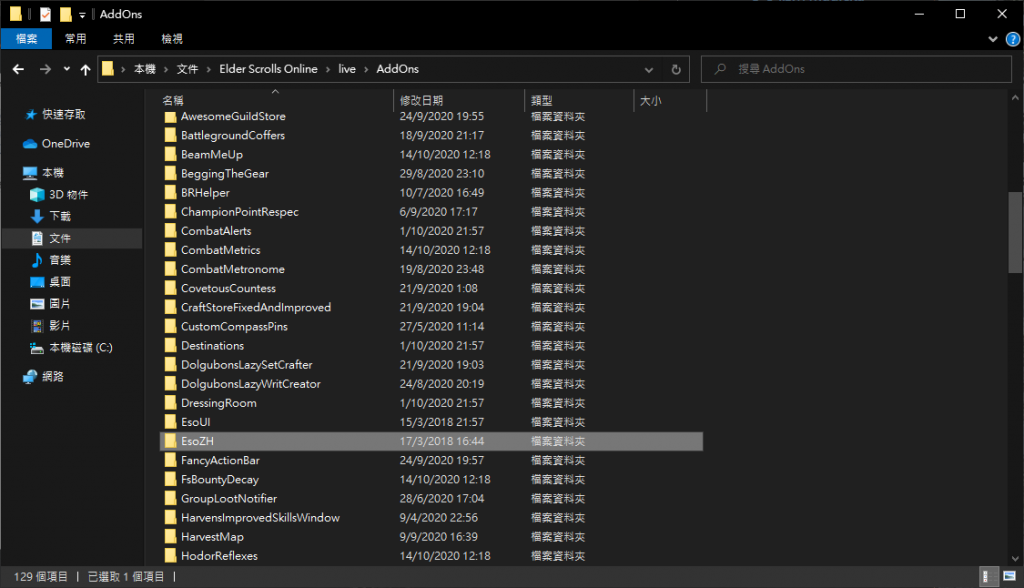Select ChampionPointRespec folder
This screenshot has height=588, width=1024.
coord(240,212)
